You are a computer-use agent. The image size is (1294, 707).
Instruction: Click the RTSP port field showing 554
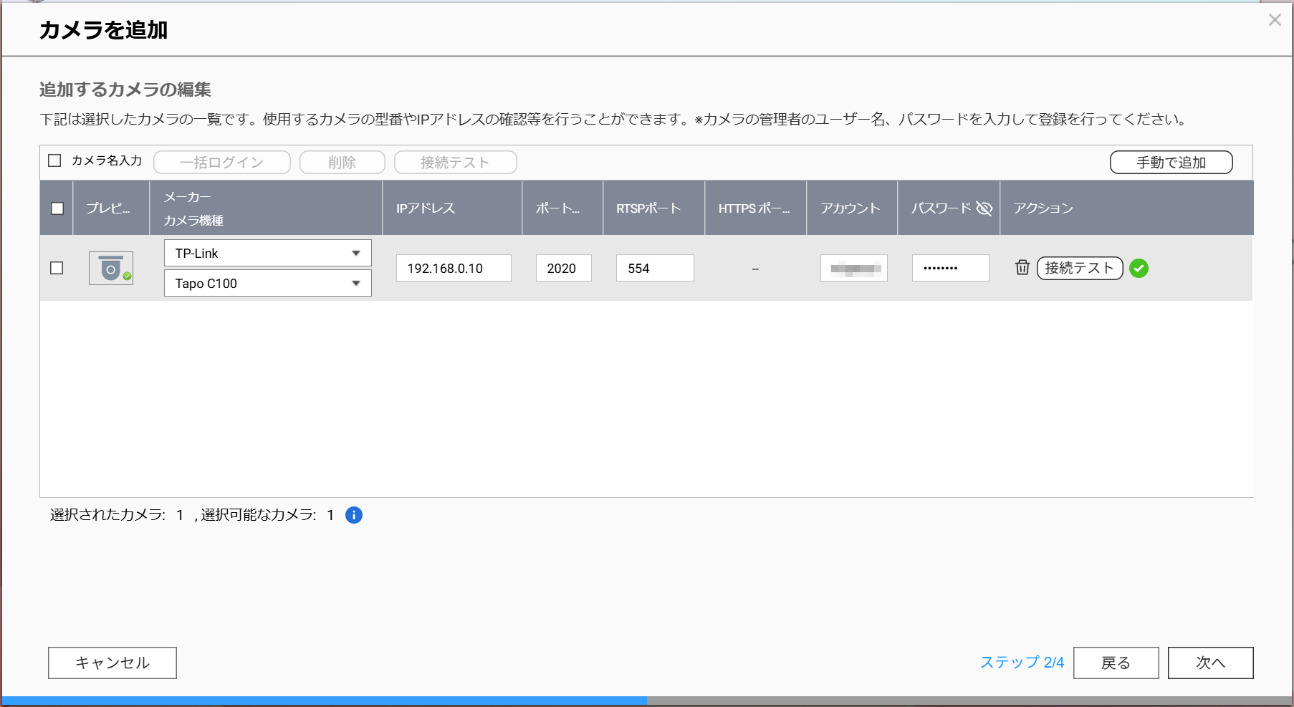tap(654, 268)
